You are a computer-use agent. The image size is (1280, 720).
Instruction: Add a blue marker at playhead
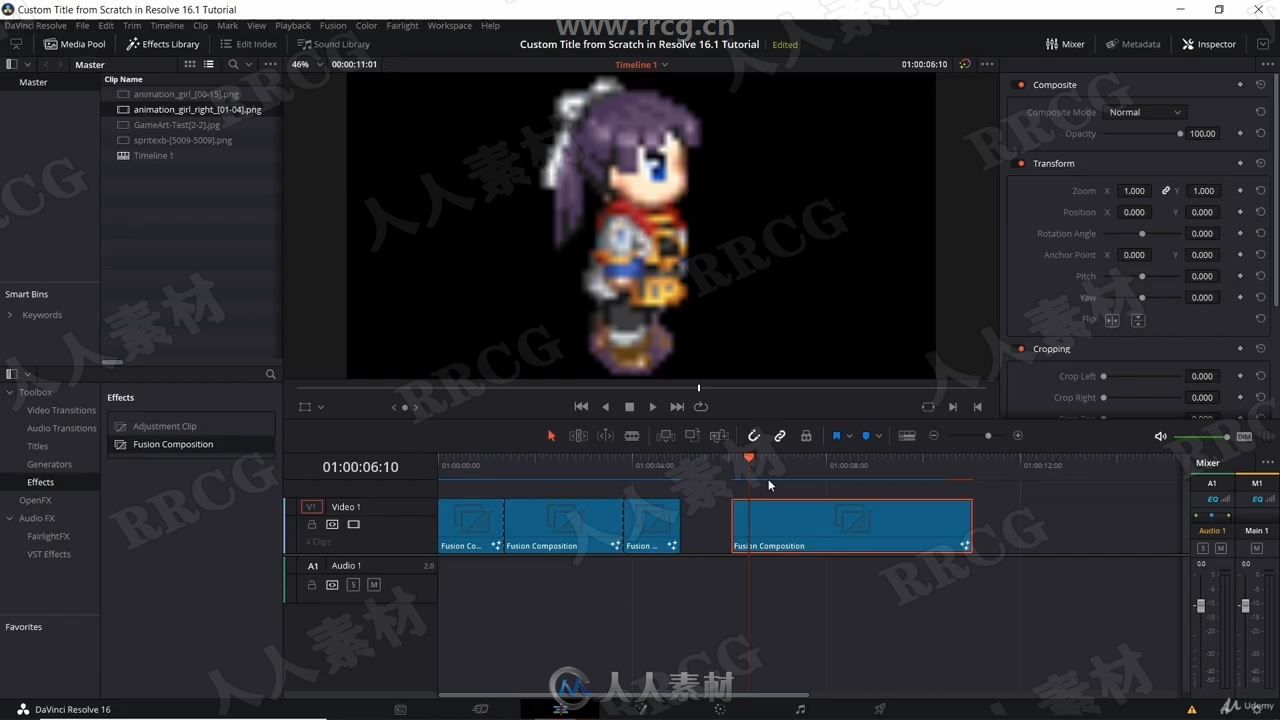pos(866,436)
